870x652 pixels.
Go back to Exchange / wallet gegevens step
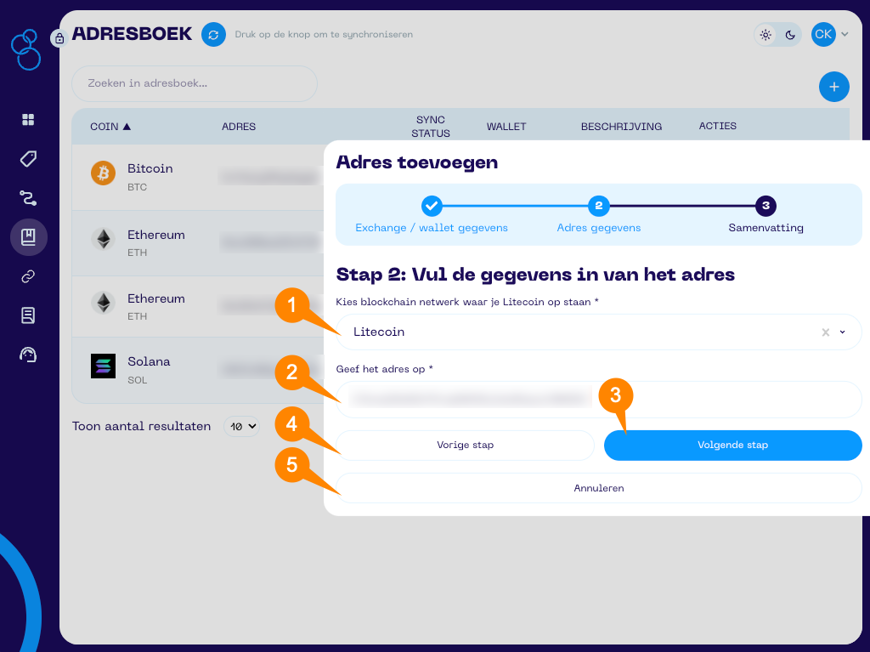[x=432, y=208]
